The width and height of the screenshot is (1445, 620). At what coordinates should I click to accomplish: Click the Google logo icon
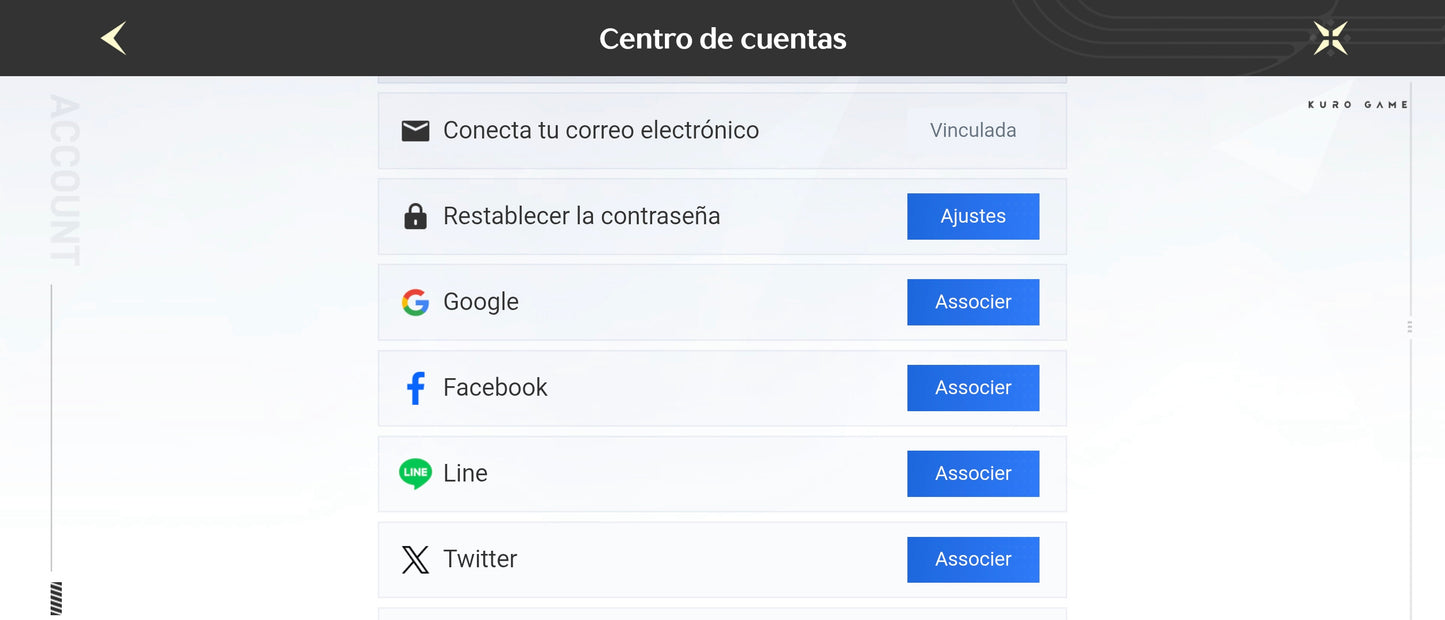click(x=415, y=302)
